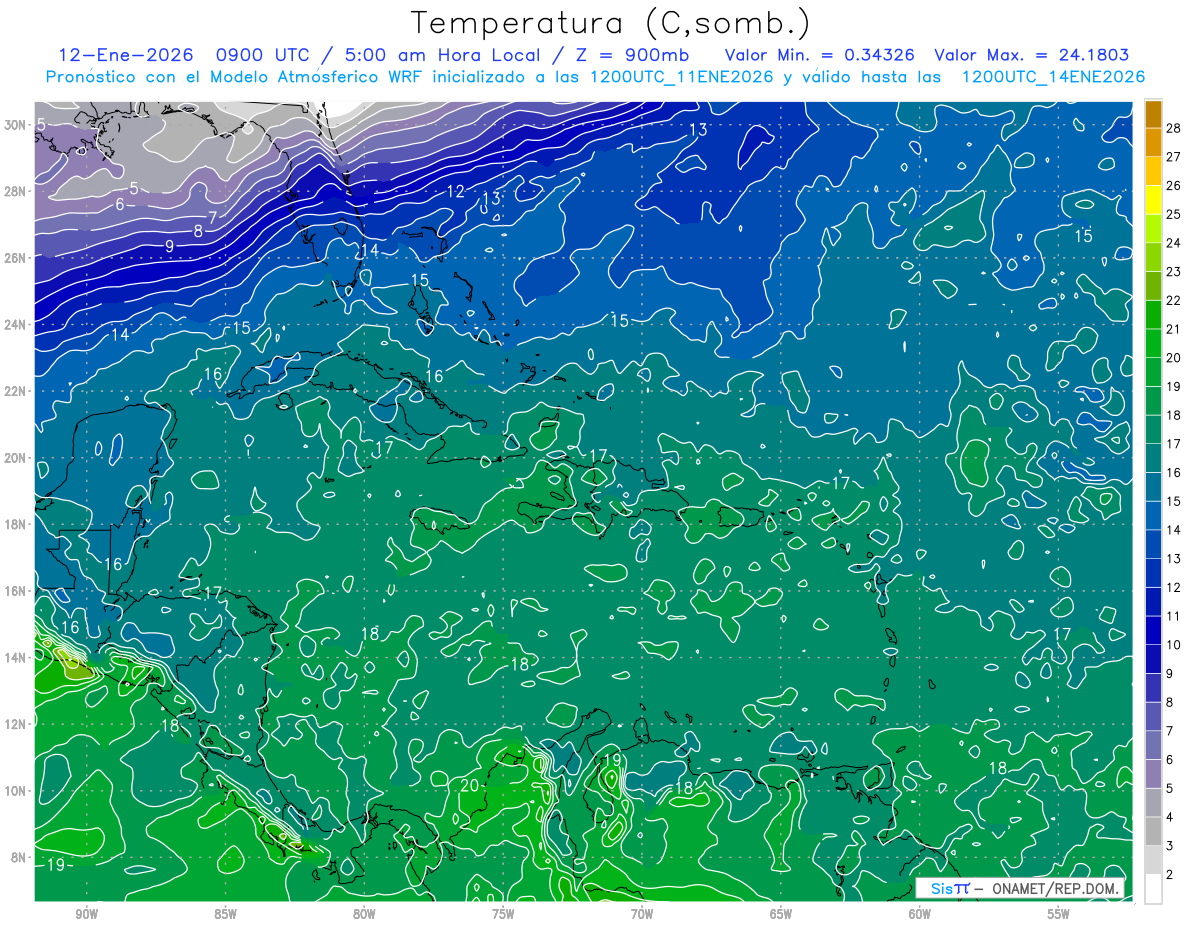Click contour label '6' in the northwest gradient

pos(119,204)
